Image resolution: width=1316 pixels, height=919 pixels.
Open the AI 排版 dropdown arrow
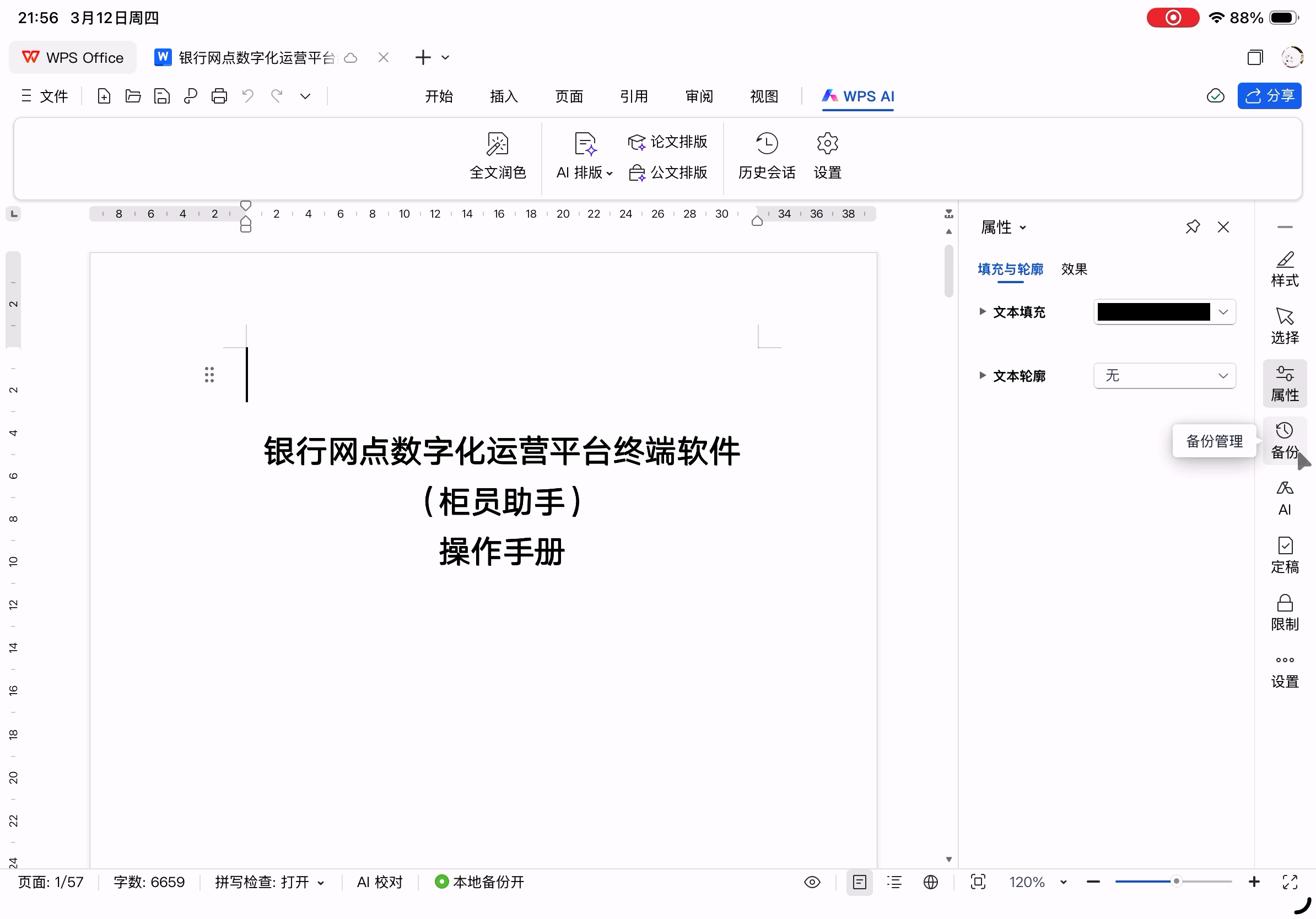[x=610, y=173]
